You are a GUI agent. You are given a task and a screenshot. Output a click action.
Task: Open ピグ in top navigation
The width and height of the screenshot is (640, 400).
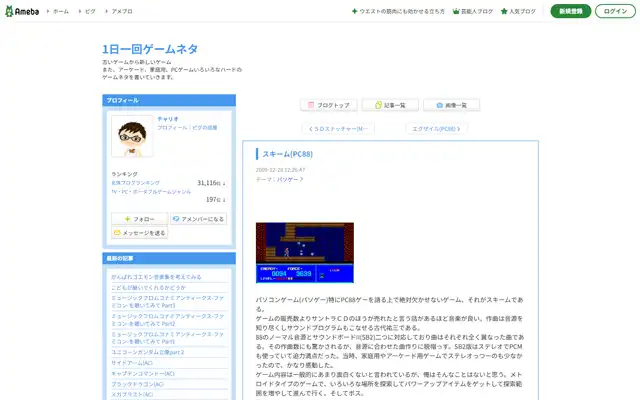90,11
